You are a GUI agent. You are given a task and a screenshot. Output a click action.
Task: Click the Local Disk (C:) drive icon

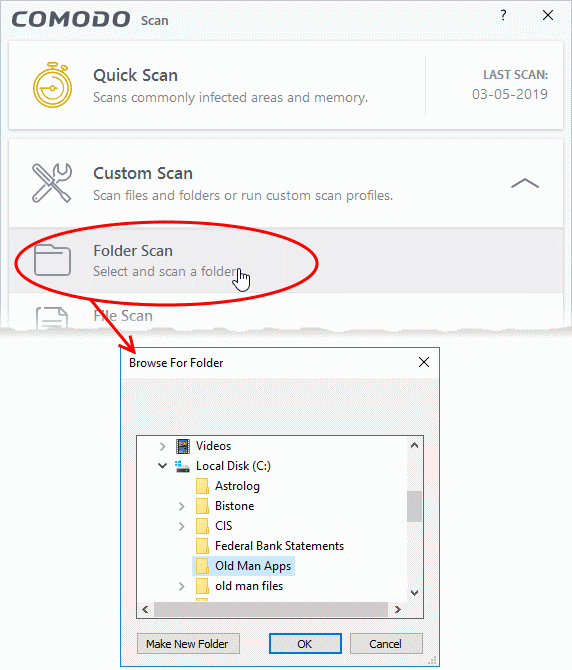[182, 466]
